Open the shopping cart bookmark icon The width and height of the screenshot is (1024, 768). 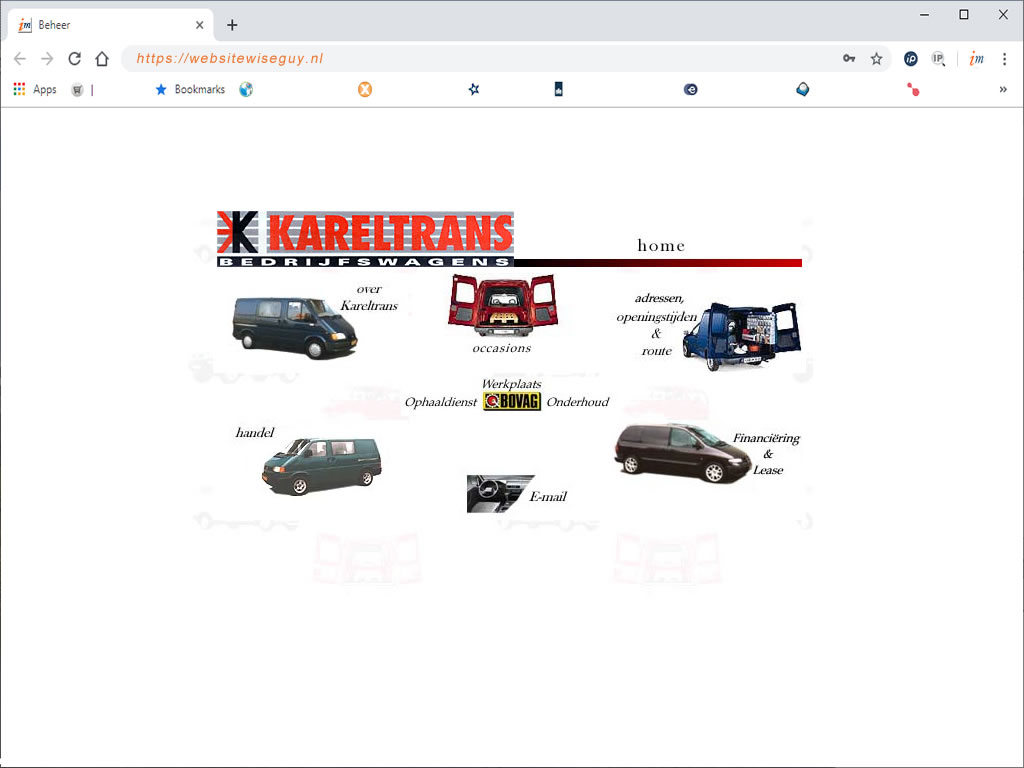tap(77, 89)
